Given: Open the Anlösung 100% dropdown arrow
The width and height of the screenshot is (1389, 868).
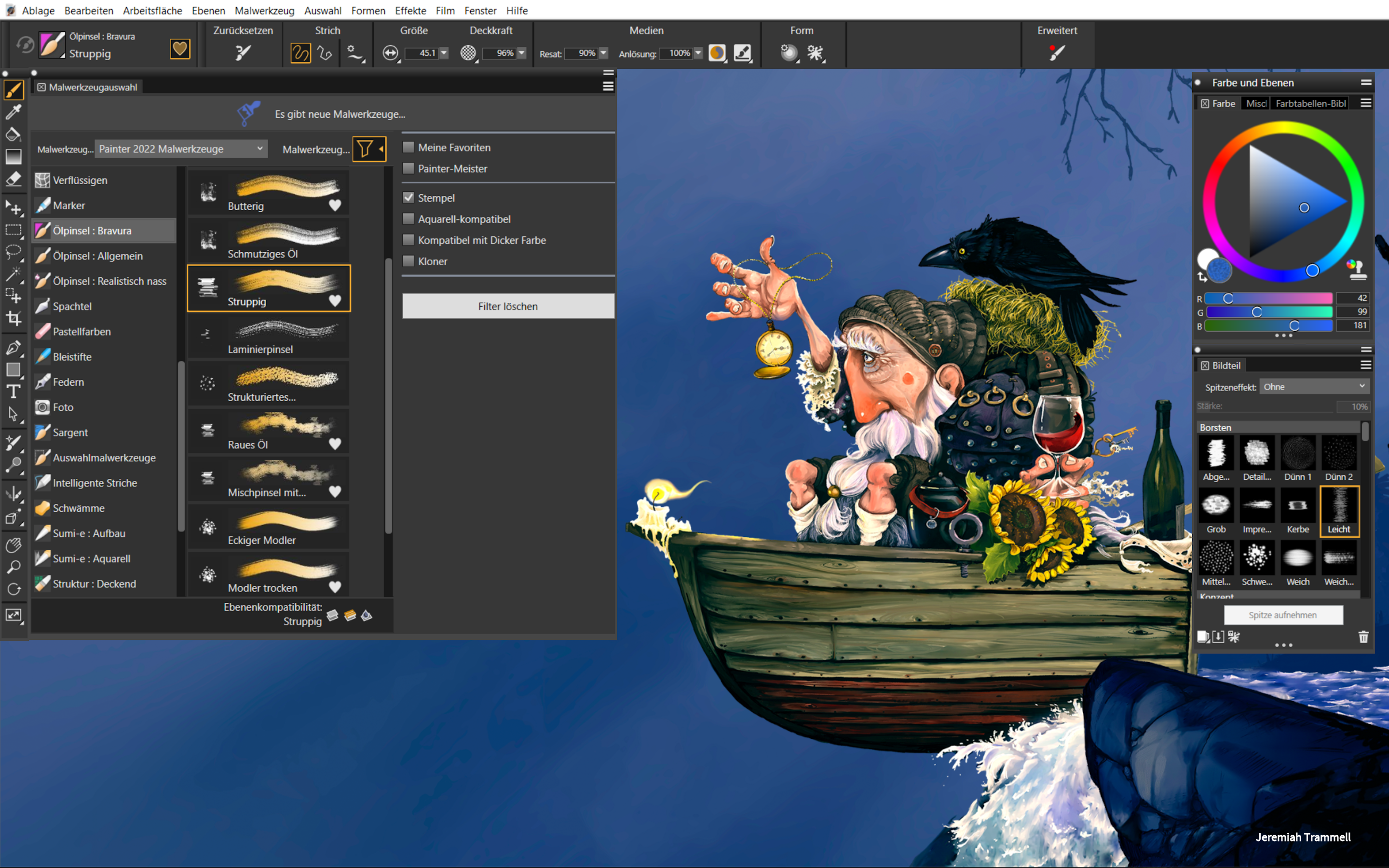Looking at the screenshot, I should click(x=698, y=53).
